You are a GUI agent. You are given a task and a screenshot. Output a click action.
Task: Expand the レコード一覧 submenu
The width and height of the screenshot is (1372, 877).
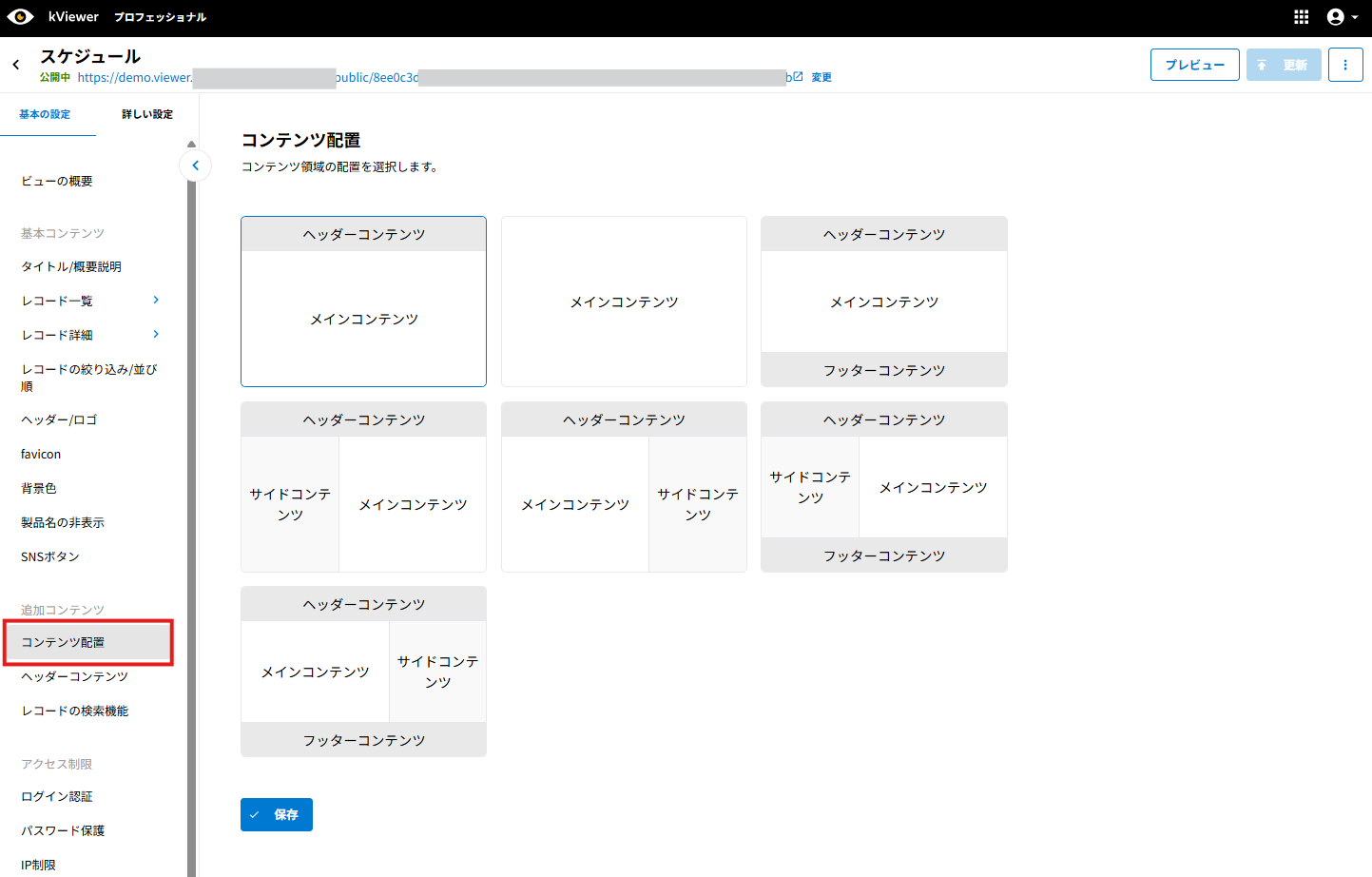coord(156,301)
